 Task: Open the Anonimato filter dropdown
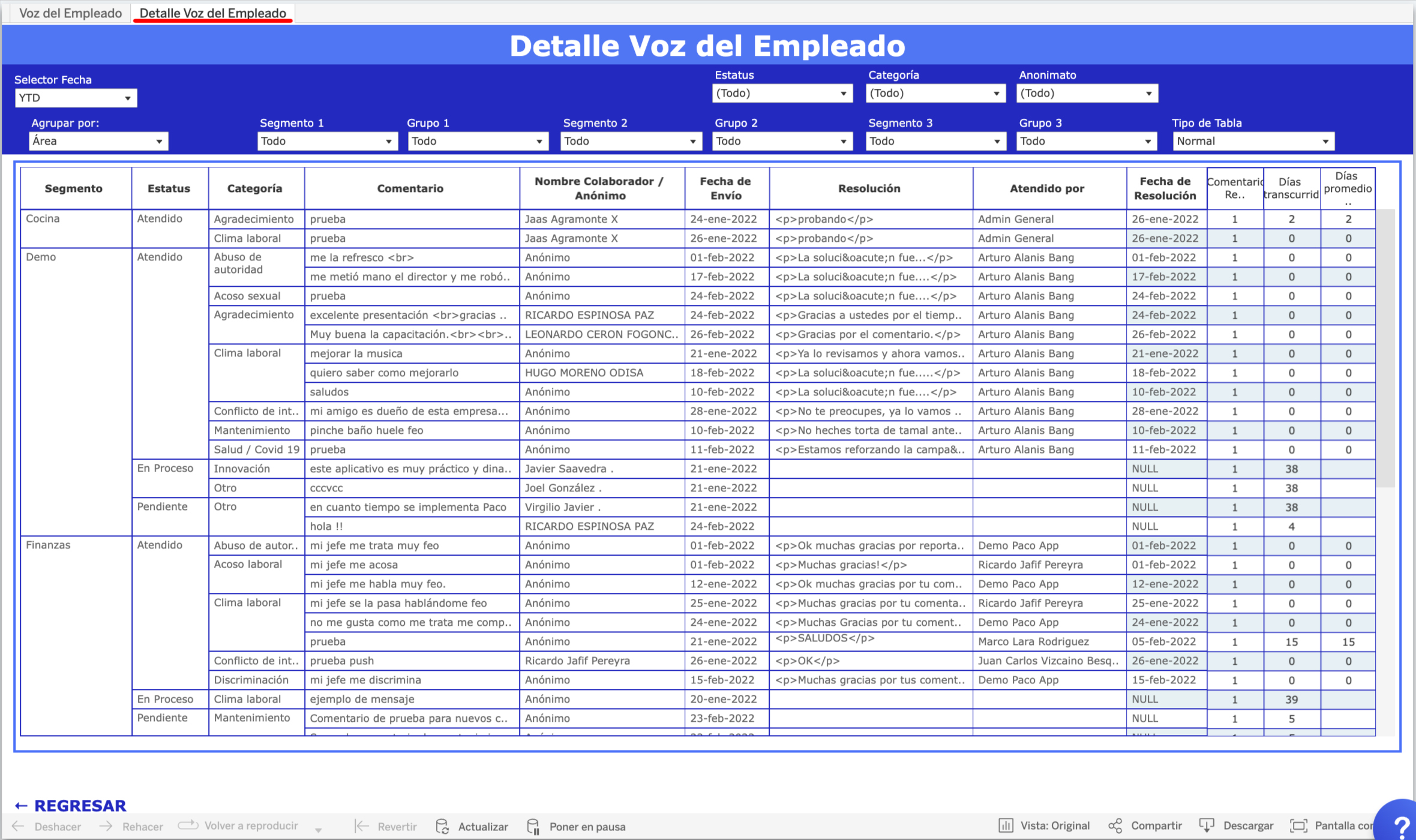pyautogui.click(x=1087, y=93)
